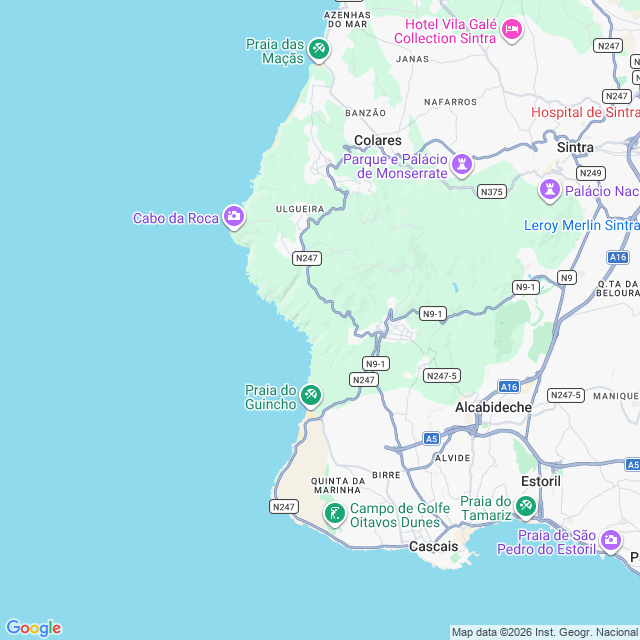The image size is (640, 640).
Task: Select the Parque e Palácio de Monserrate pin
Action: [x=462, y=165]
